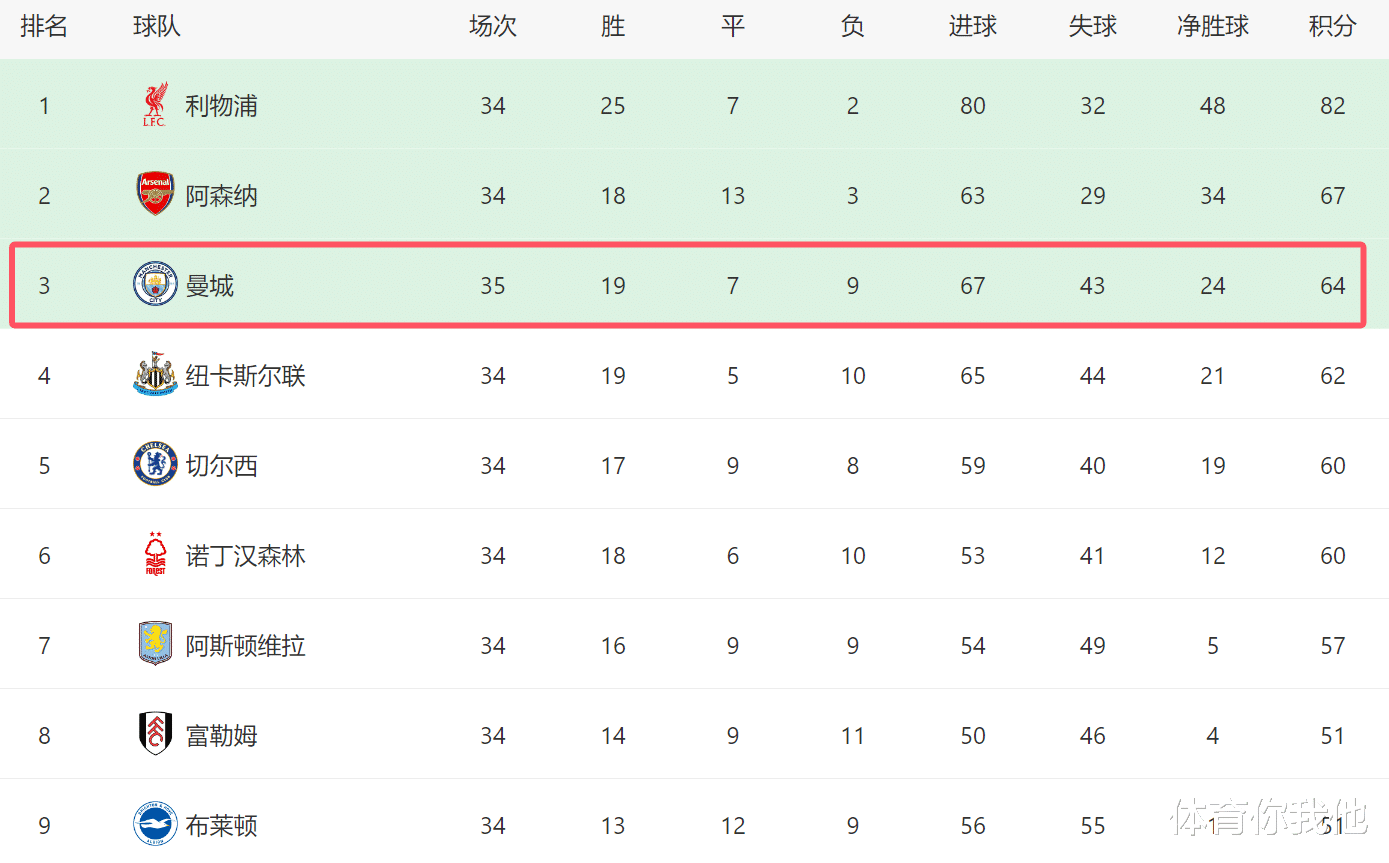Image resolution: width=1389 pixels, height=863 pixels.
Task: Select the 曼城 team name
Action: [209, 286]
